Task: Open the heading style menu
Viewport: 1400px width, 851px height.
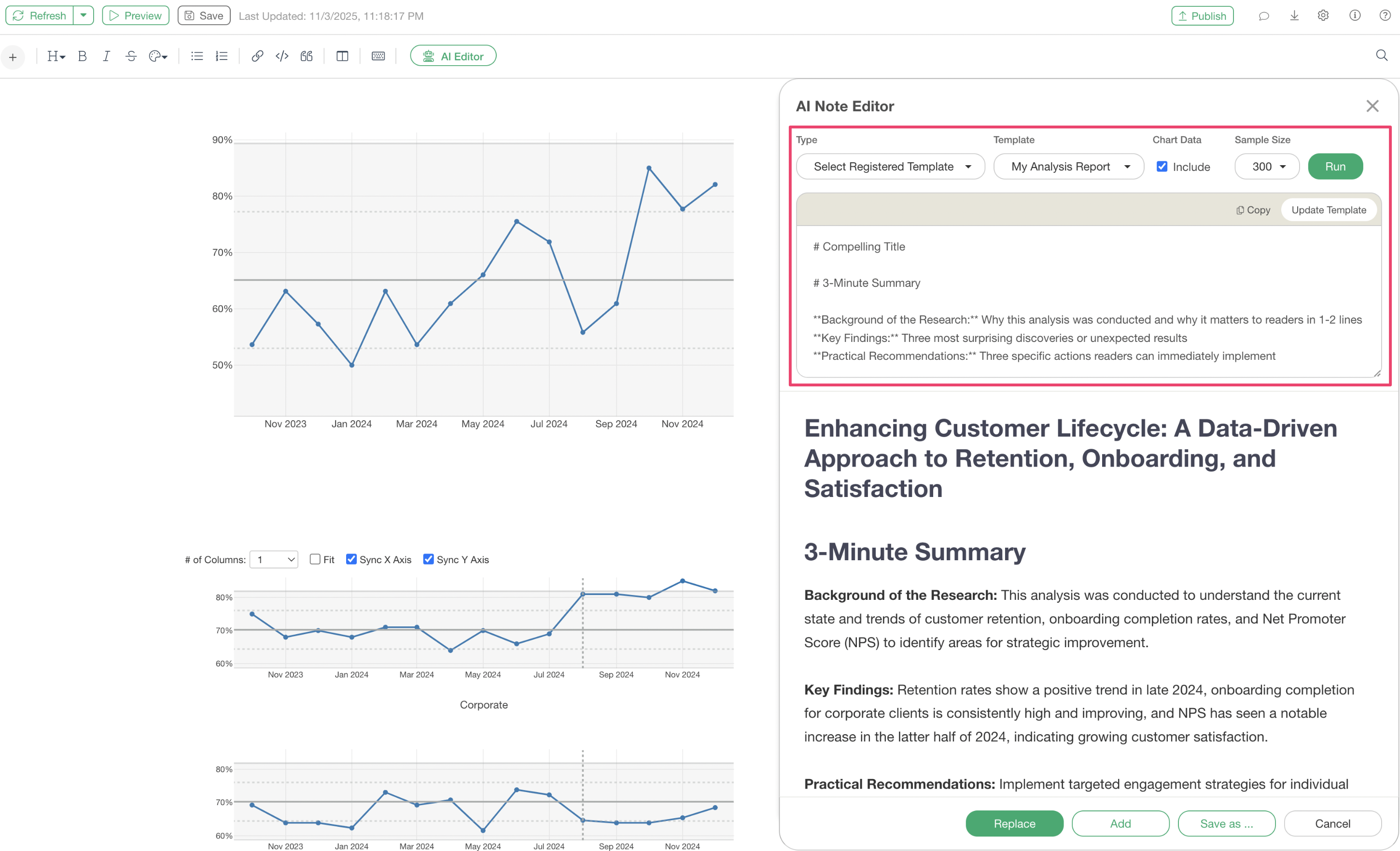Action: pyautogui.click(x=56, y=57)
